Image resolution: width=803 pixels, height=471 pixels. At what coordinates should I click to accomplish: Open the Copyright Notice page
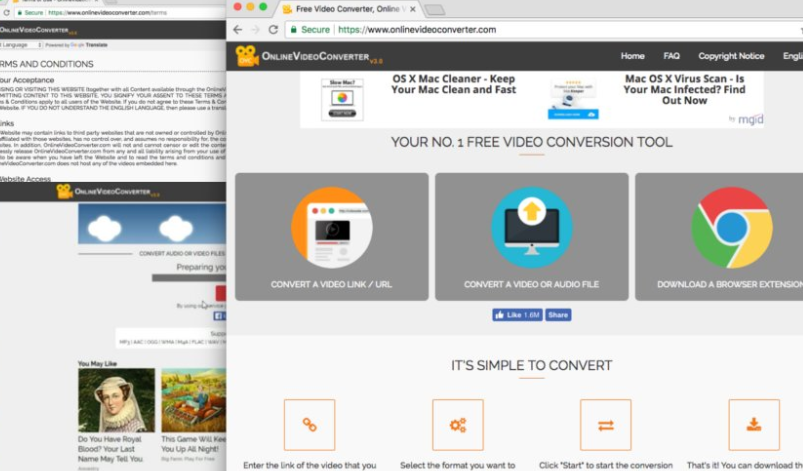[731, 56]
